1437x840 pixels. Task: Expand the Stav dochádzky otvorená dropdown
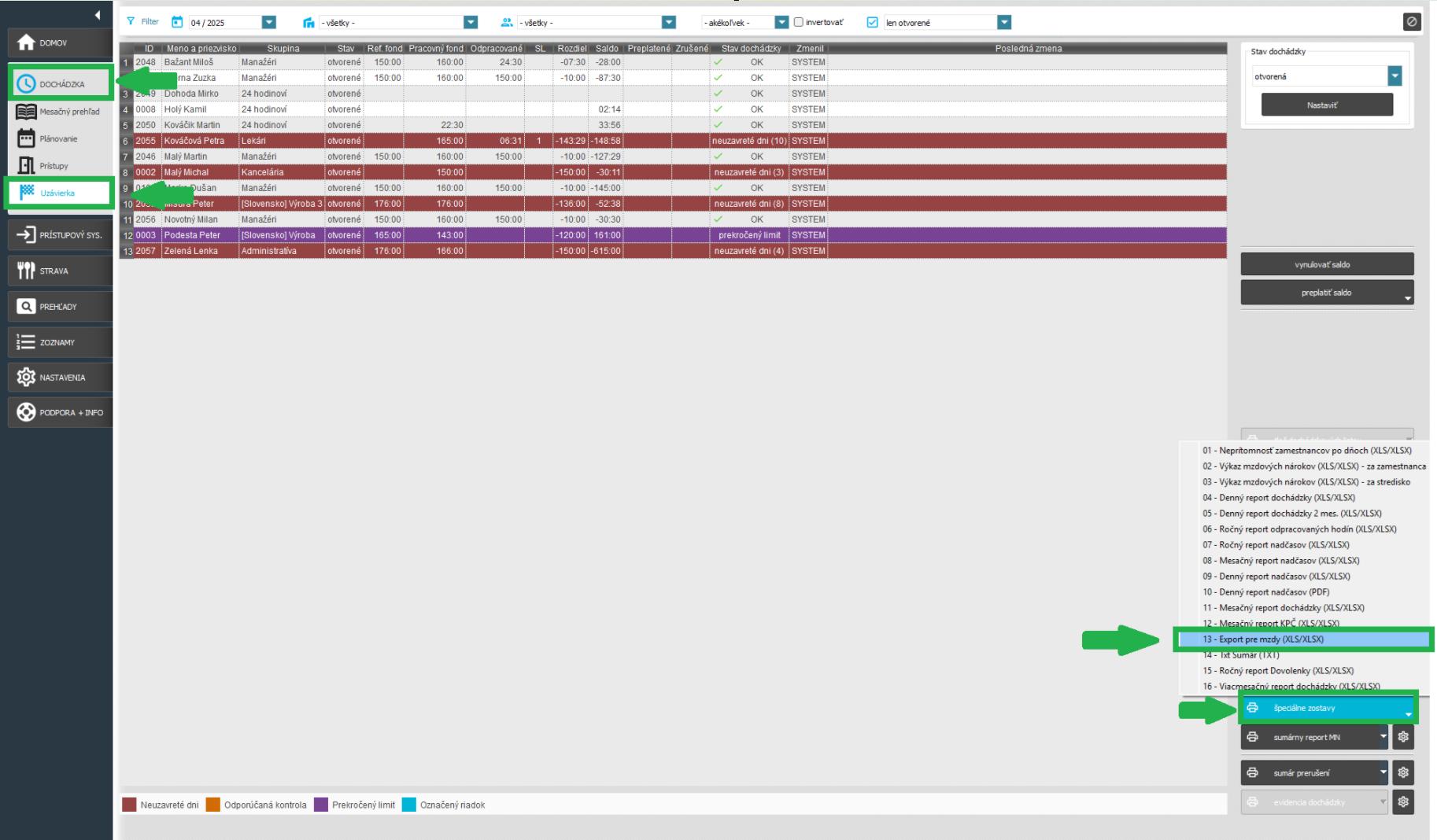(1395, 76)
